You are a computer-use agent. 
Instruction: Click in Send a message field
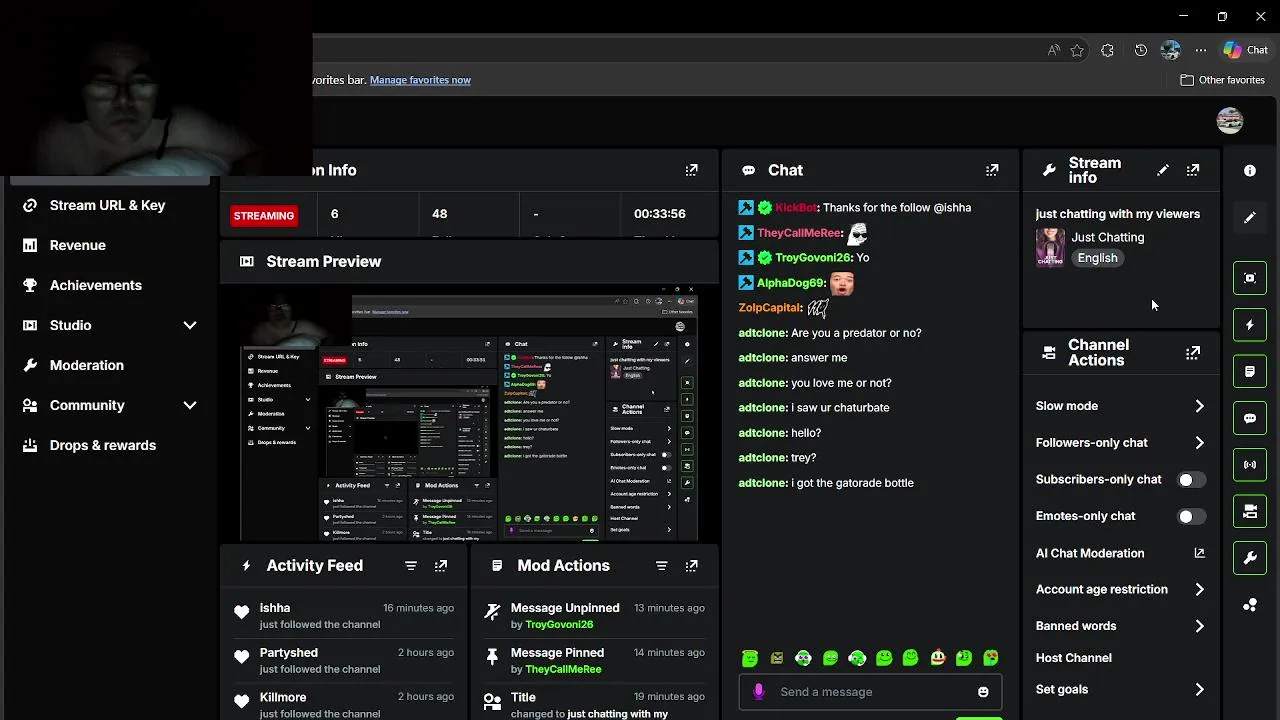(870, 692)
